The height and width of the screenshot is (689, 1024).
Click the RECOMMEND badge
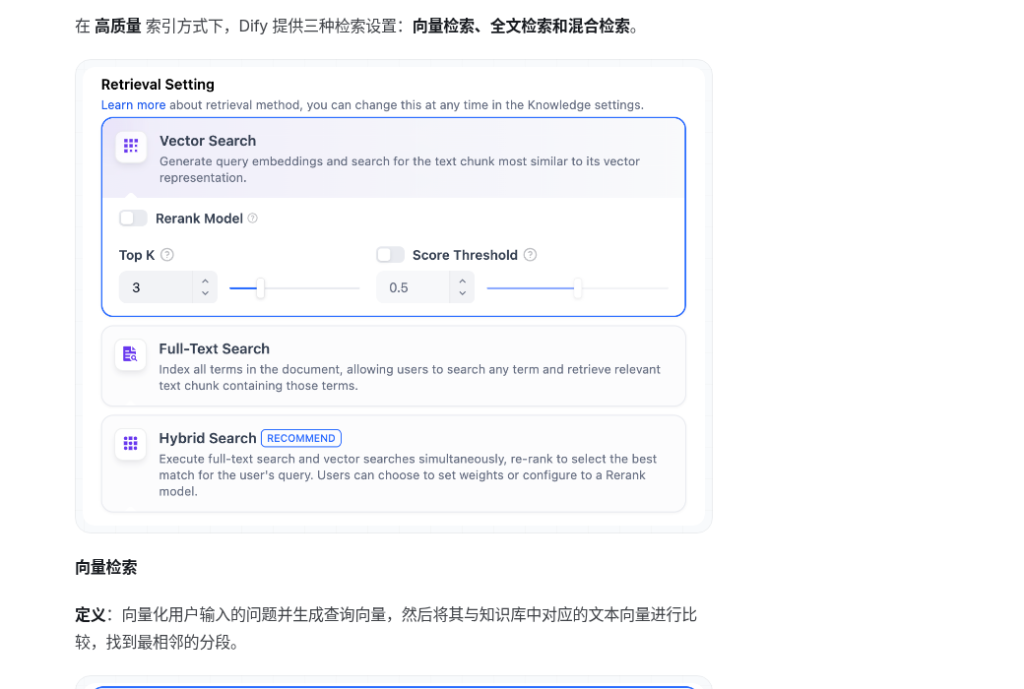click(301, 438)
